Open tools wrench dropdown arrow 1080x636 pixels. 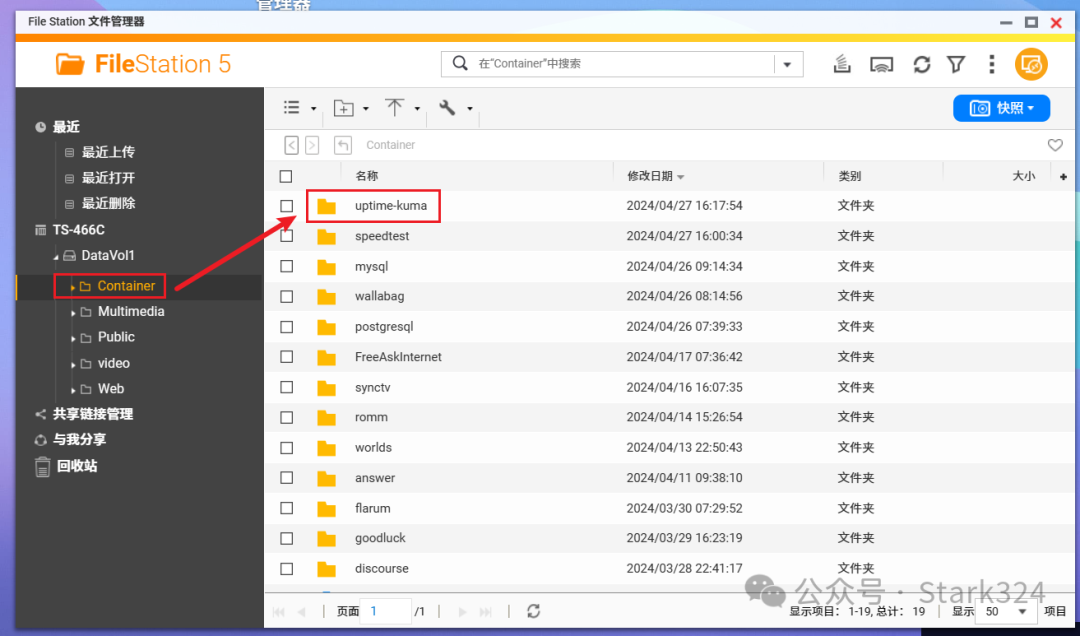click(x=470, y=109)
